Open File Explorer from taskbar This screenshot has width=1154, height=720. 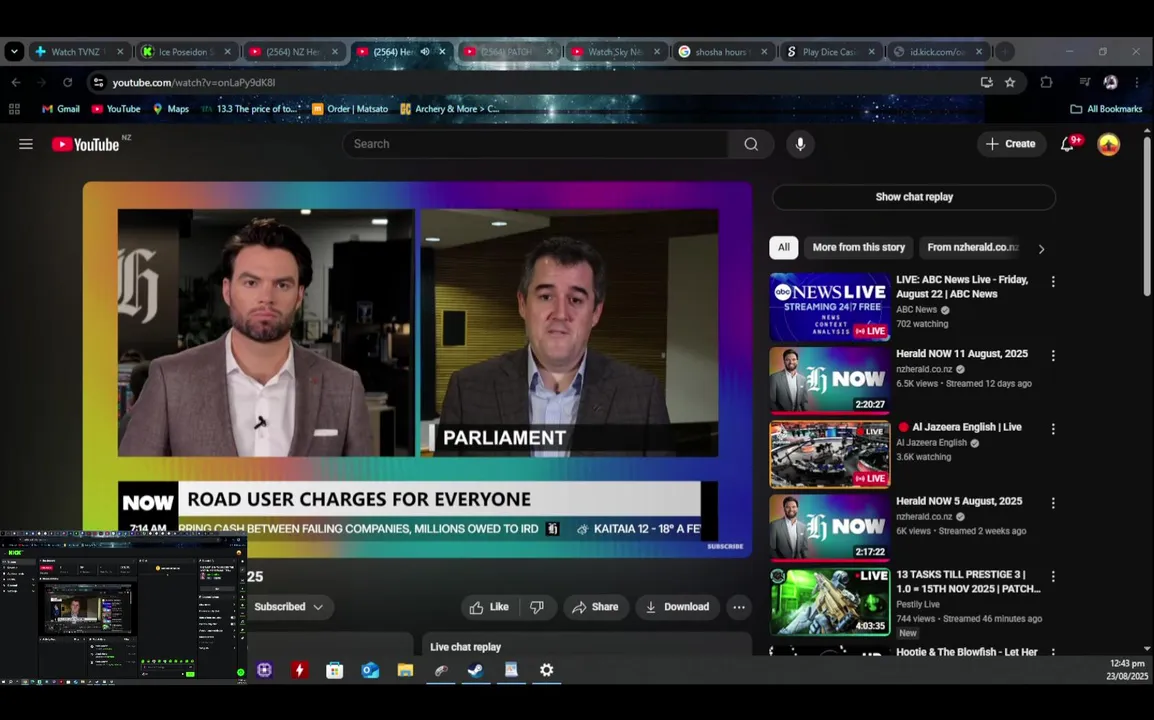pos(406,670)
